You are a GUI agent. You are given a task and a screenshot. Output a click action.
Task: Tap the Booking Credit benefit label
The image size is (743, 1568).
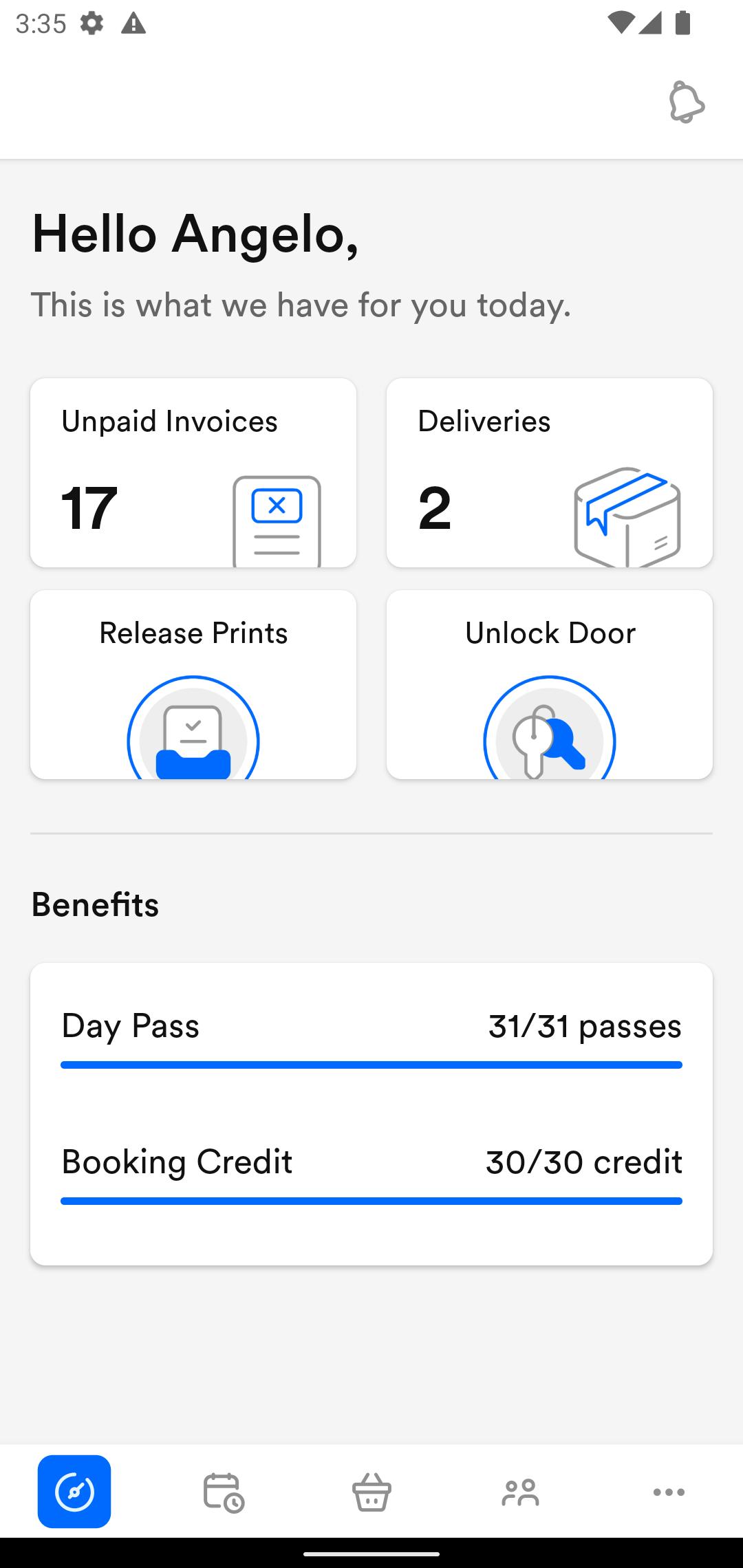[x=177, y=1162]
